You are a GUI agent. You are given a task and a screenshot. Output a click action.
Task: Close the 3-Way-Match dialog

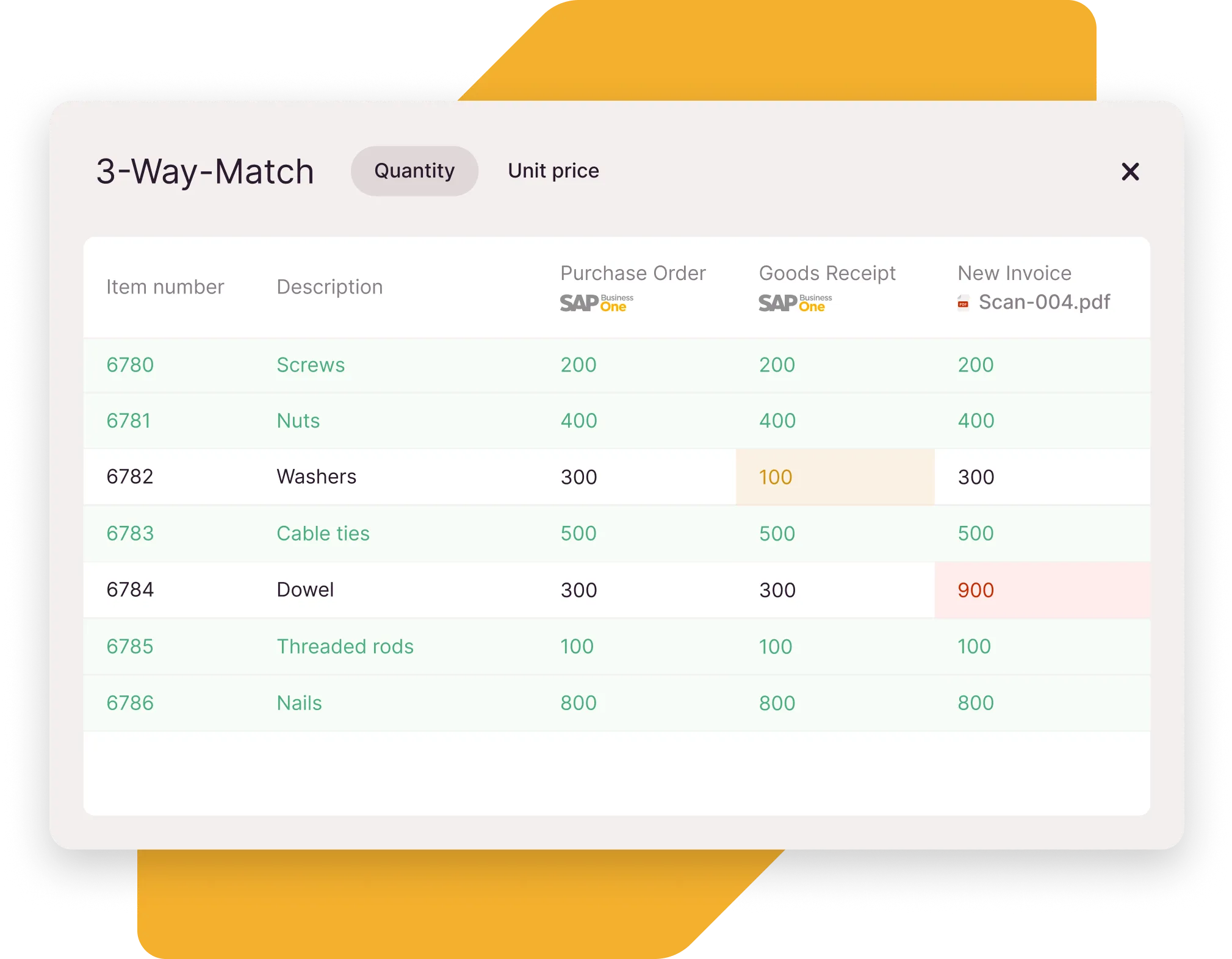coord(1129,170)
